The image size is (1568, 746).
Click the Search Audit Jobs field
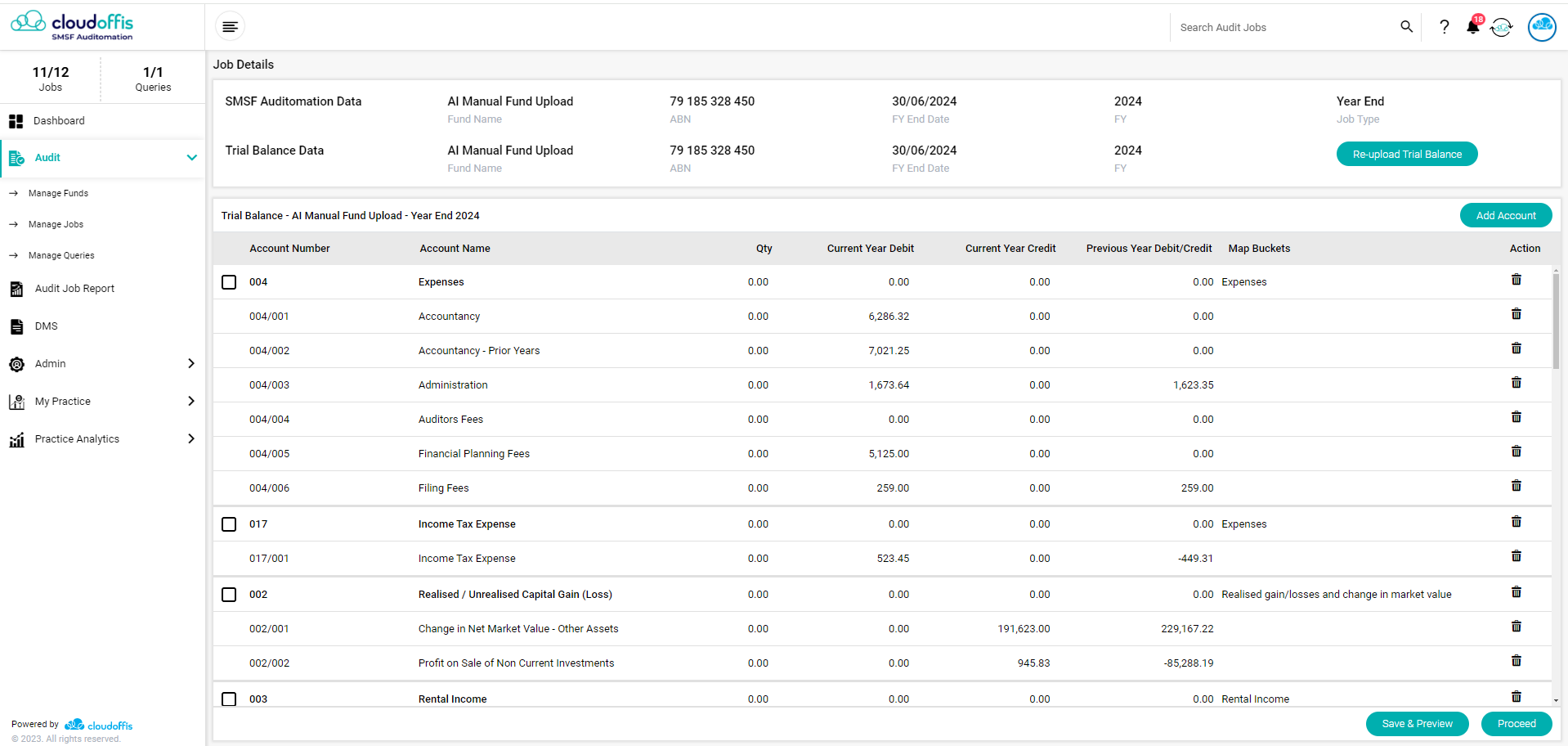pyautogui.click(x=1284, y=28)
